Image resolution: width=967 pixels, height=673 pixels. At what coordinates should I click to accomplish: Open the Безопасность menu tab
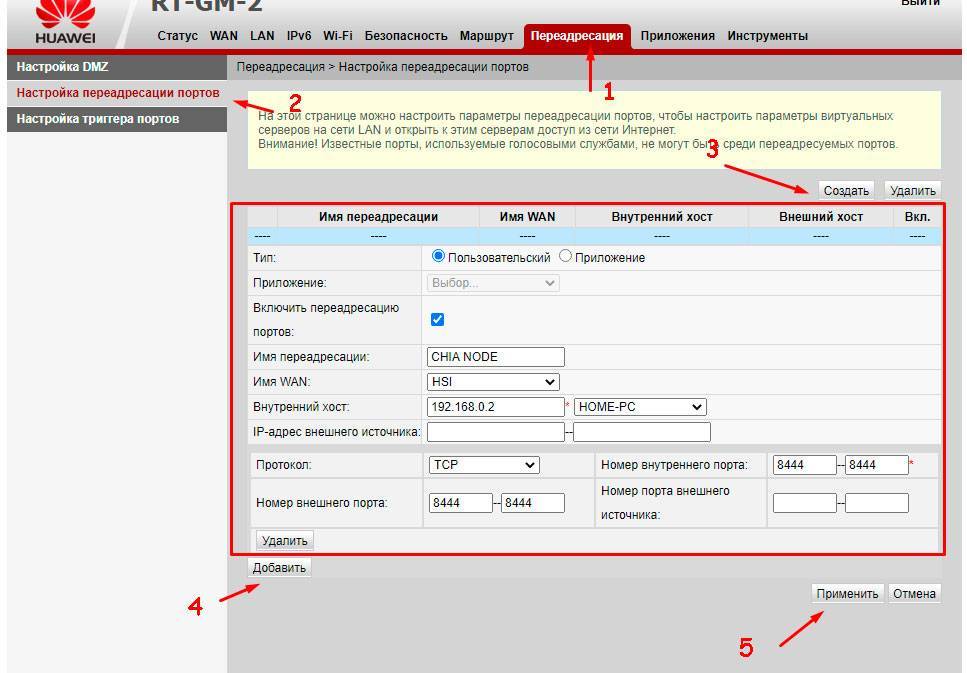click(405, 36)
